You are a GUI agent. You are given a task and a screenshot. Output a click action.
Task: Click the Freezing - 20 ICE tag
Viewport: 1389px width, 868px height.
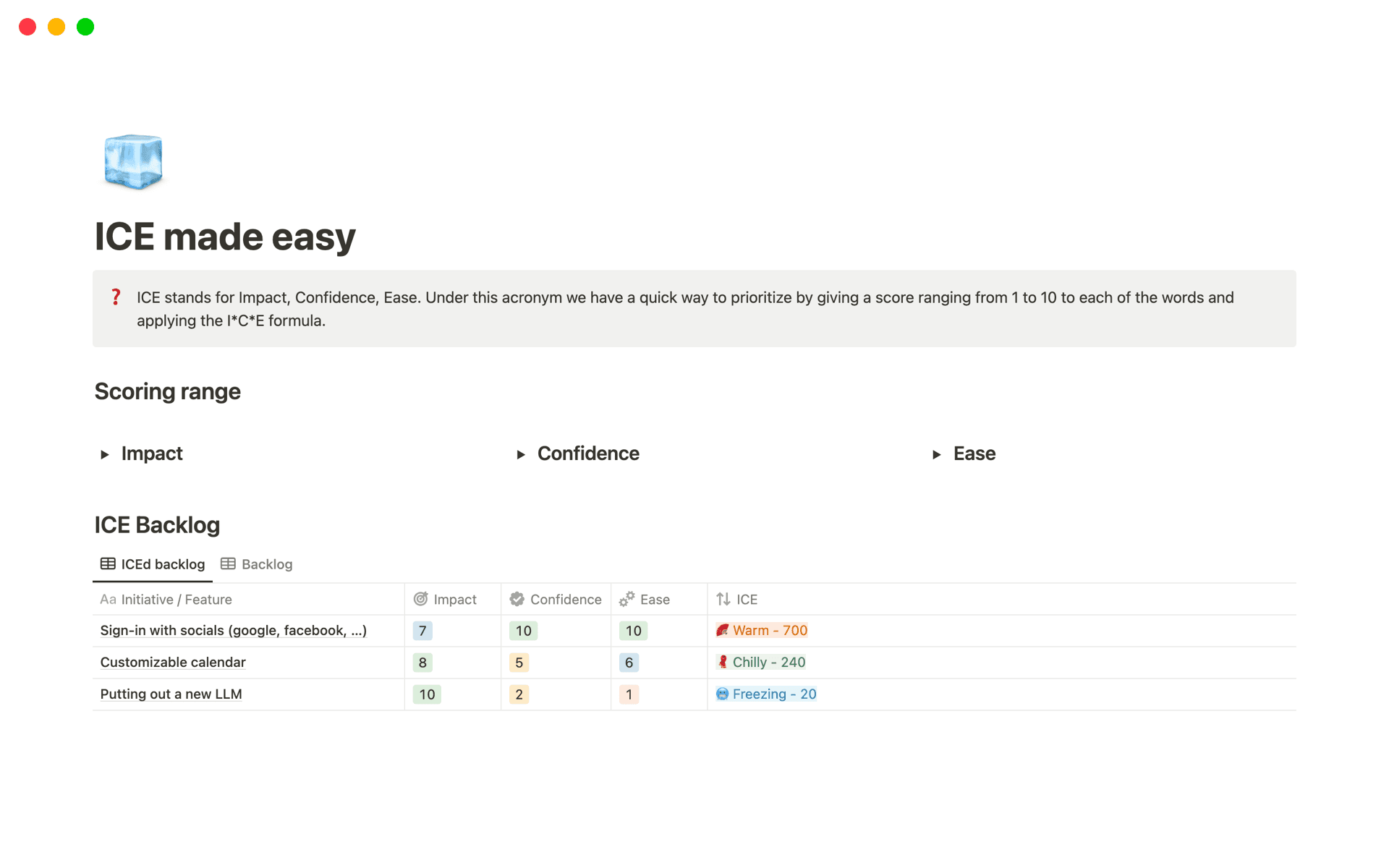(x=766, y=694)
